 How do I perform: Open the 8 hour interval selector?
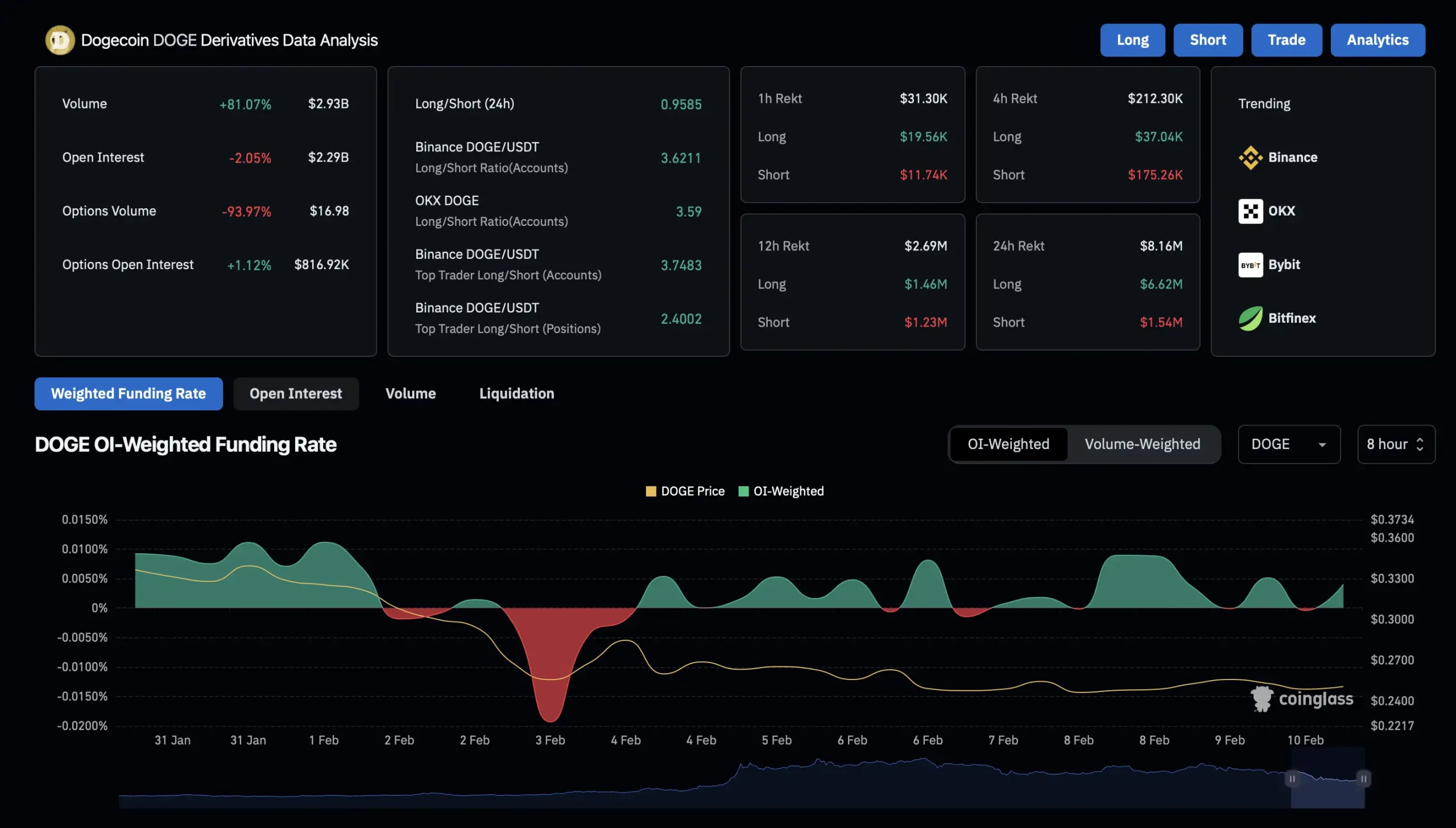1396,444
